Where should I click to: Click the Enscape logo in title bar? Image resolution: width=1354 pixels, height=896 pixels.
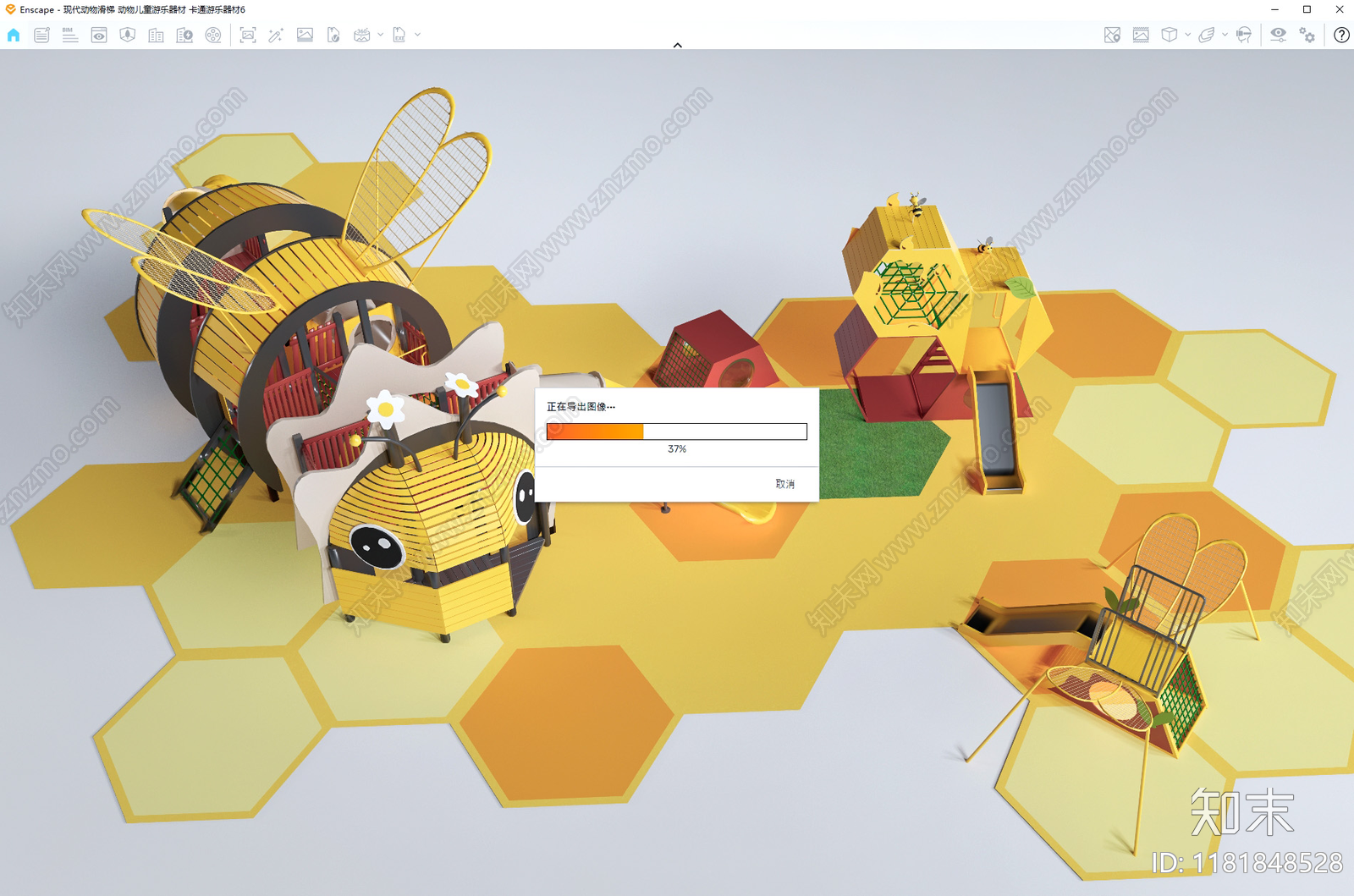tap(10, 9)
